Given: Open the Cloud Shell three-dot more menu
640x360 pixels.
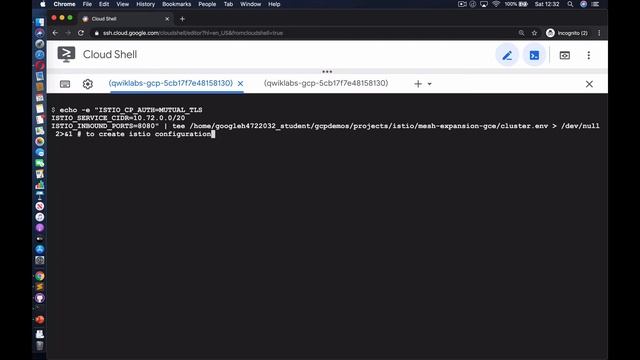Looking at the screenshot, I should coord(589,55).
